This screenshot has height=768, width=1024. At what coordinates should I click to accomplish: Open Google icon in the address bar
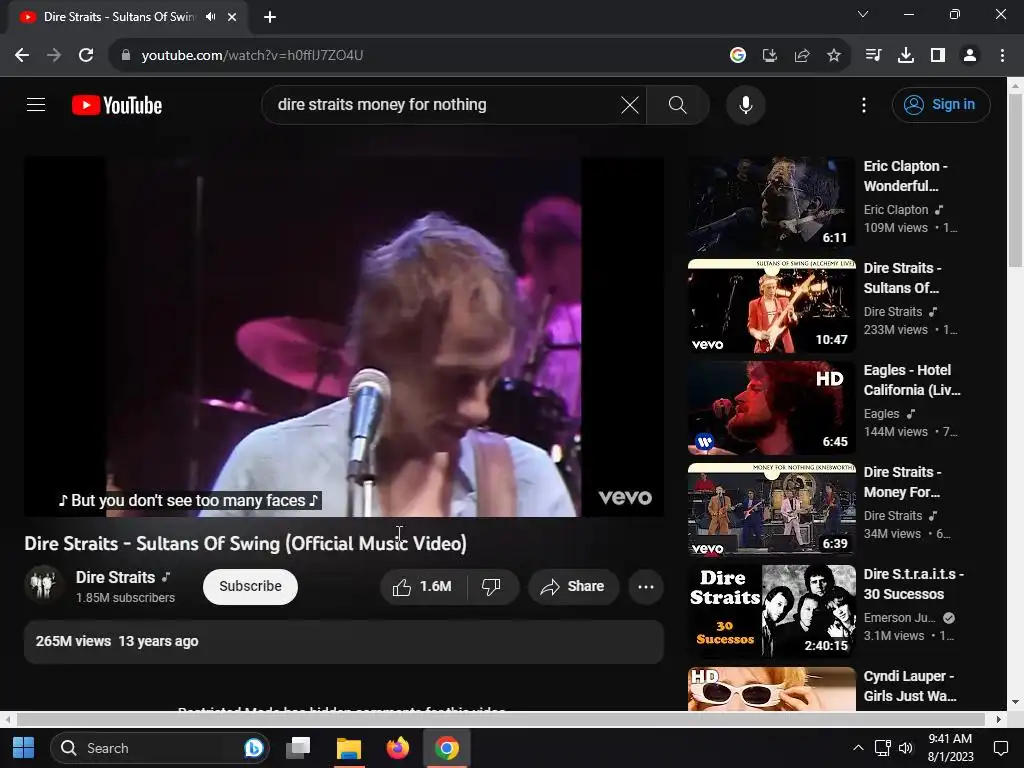click(737, 56)
